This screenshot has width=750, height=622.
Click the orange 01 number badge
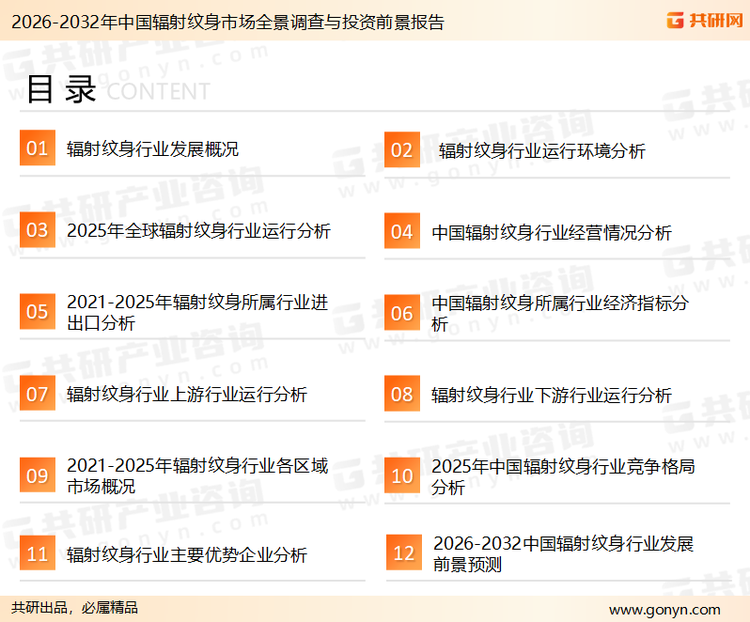tap(37, 149)
